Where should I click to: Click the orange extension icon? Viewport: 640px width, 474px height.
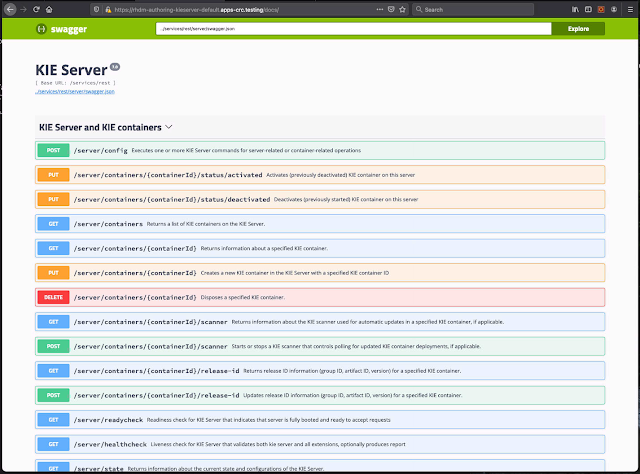click(x=601, y=9)
